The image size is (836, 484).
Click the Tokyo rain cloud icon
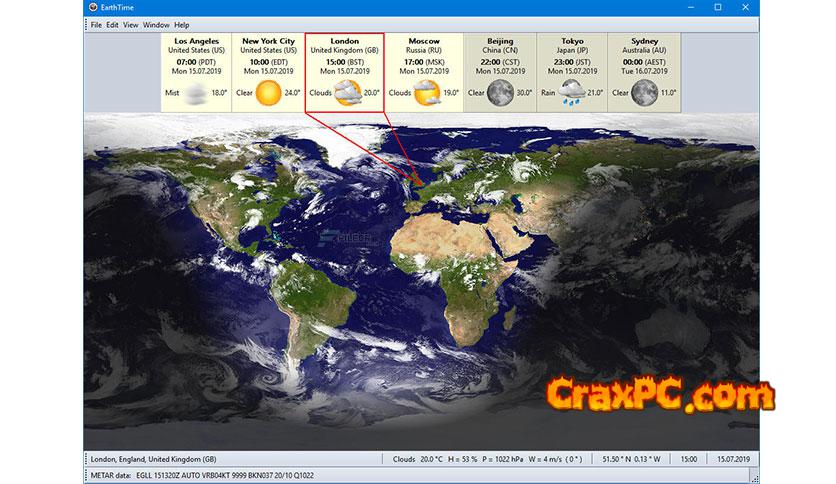click(573, 94)
